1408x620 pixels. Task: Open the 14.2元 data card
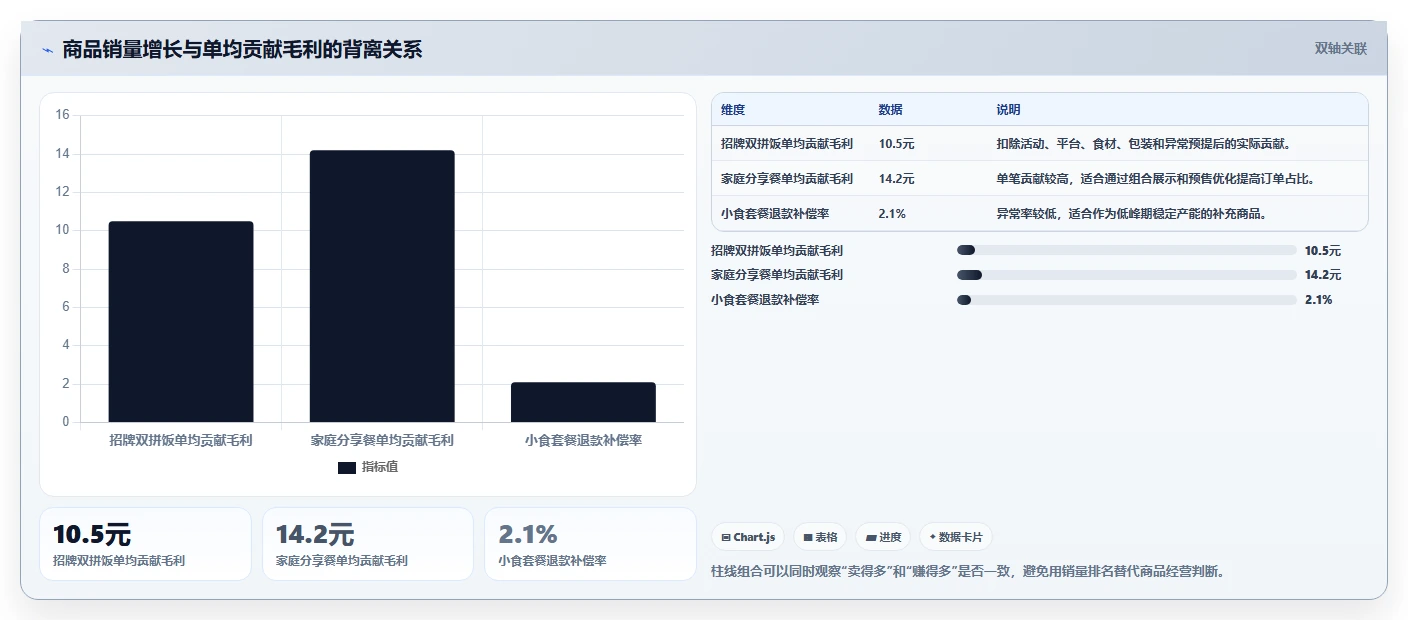tap(368, 544)
